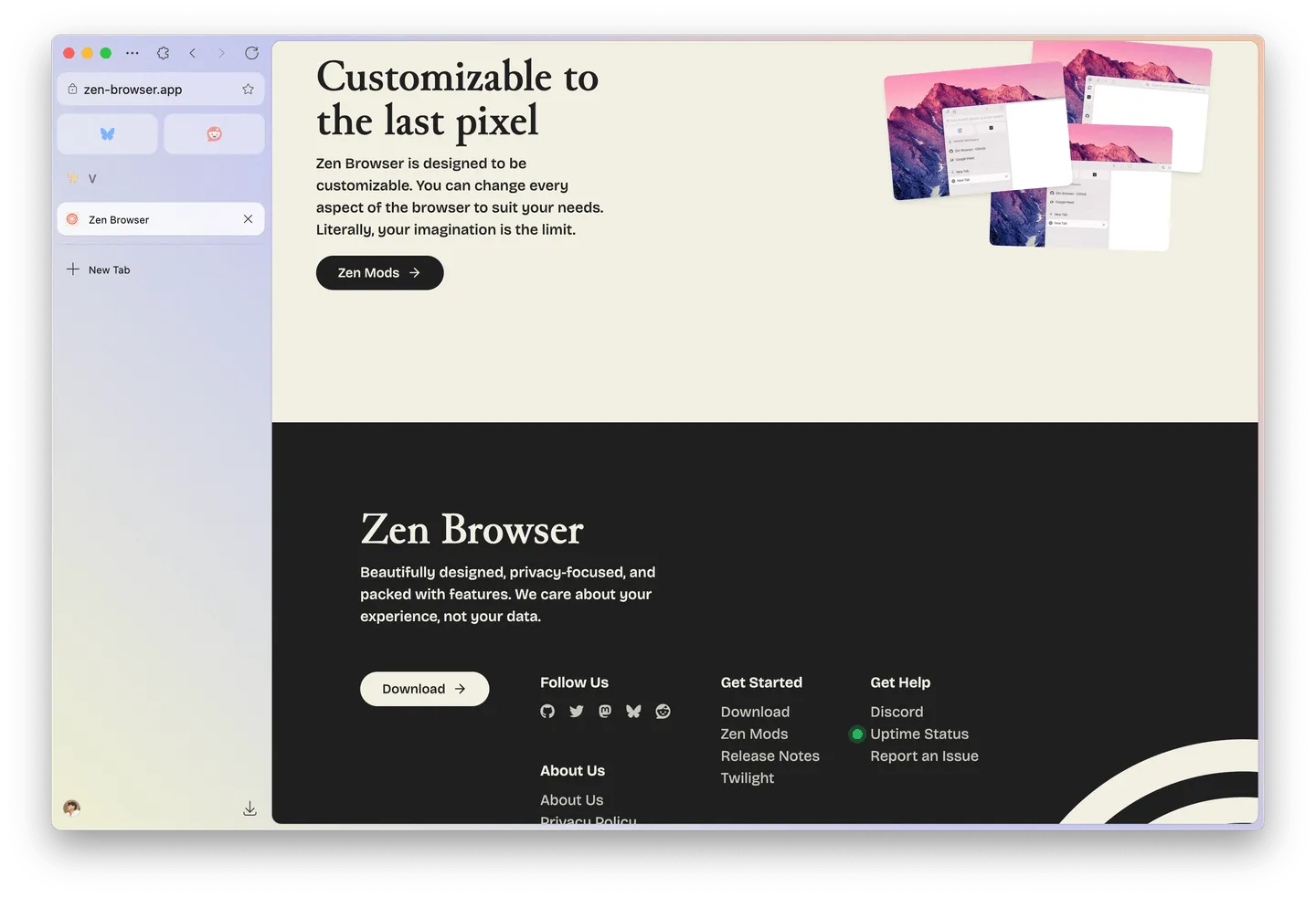
Task: Open the downloads icon in sidebar
Action: click(x=249, y=808)
